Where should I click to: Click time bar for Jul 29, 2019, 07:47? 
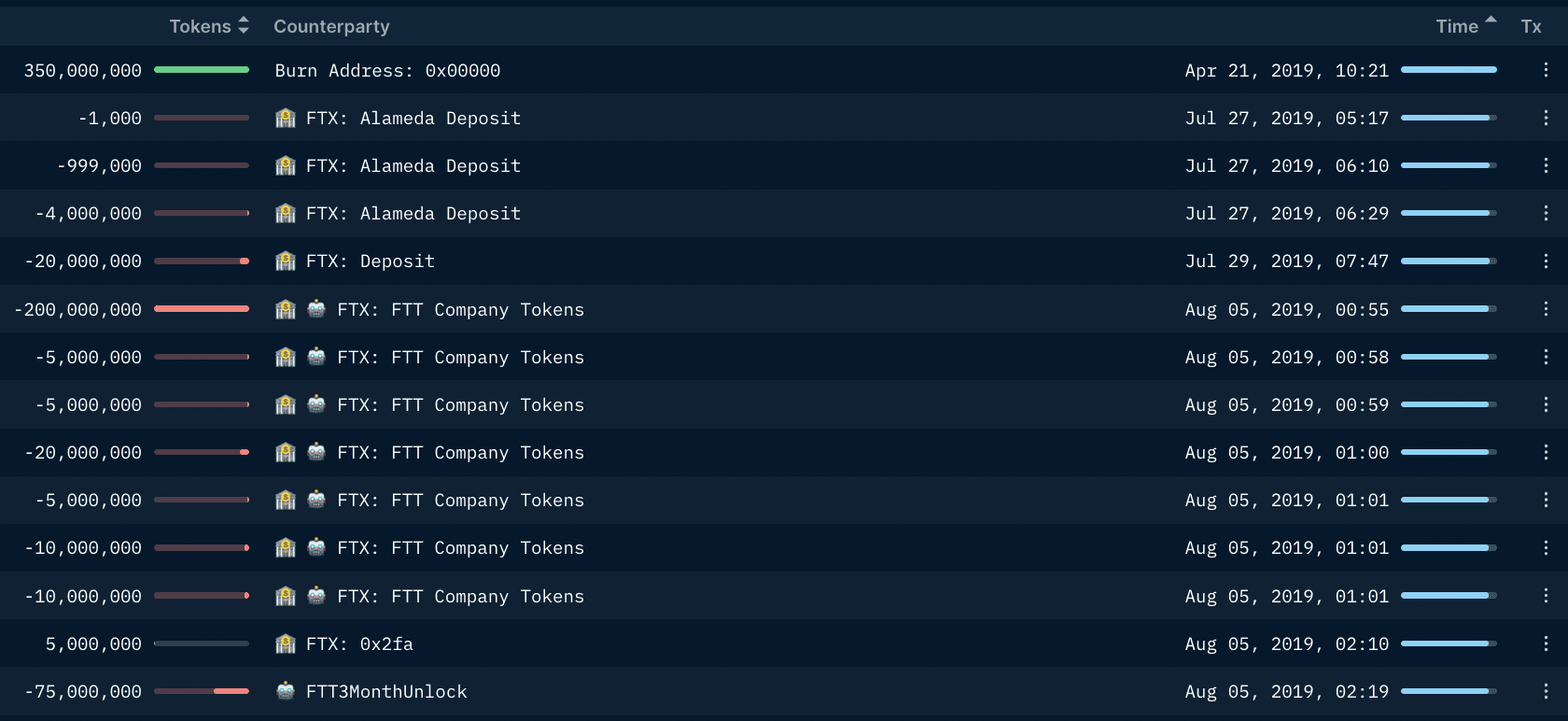[1449, 262]
